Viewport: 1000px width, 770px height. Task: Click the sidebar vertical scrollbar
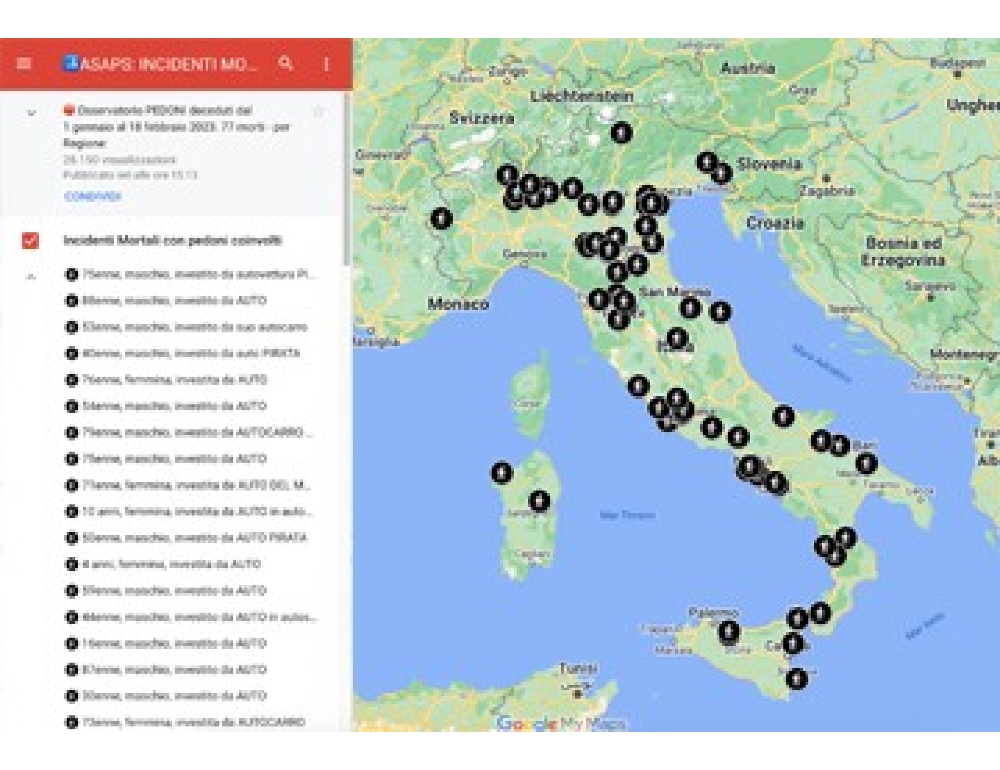pyautogui.click(x=347, y=179)
